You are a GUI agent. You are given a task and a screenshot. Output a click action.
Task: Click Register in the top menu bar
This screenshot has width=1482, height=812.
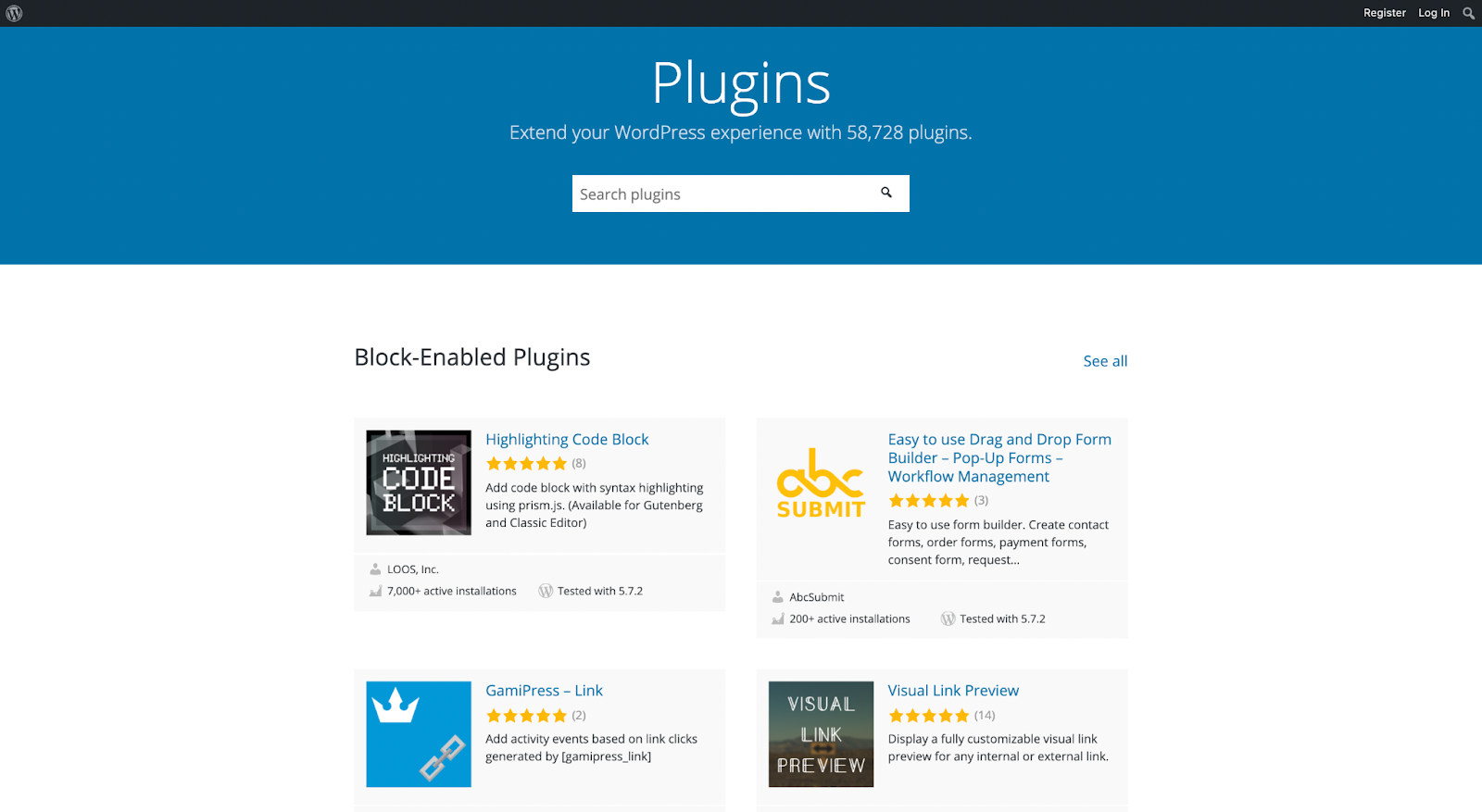pos(1384,13)
